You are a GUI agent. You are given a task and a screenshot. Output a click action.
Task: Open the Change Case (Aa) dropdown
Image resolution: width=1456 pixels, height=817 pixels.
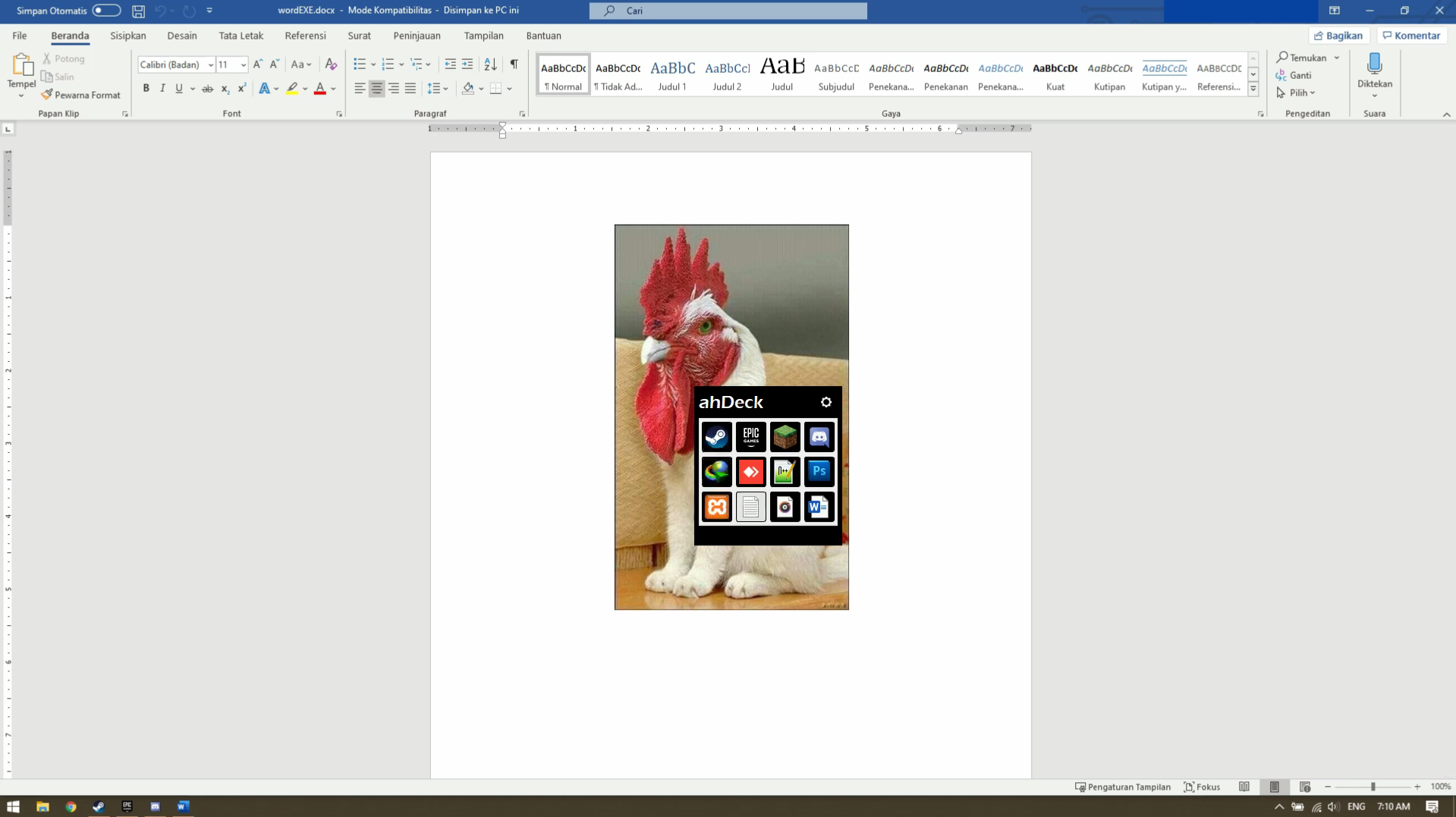click(301, 64)
